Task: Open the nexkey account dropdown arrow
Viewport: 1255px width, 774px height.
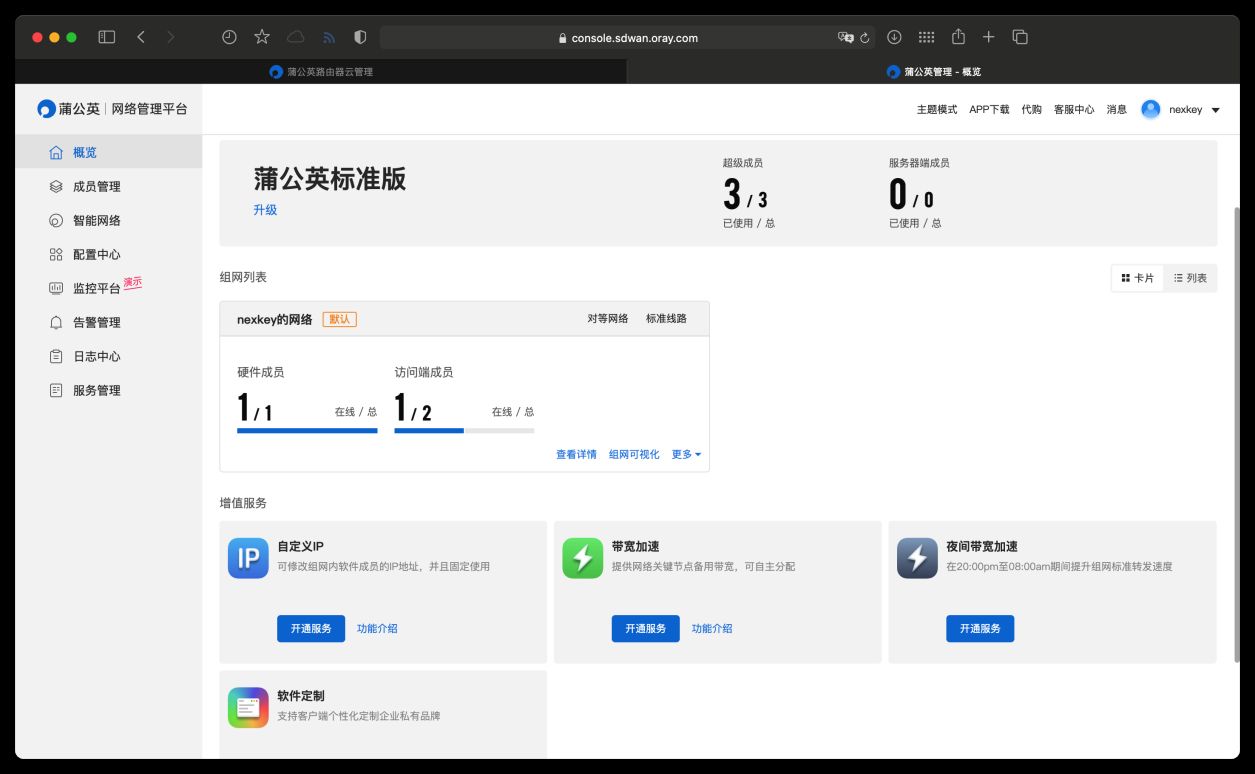Action: coord(1215,110)
